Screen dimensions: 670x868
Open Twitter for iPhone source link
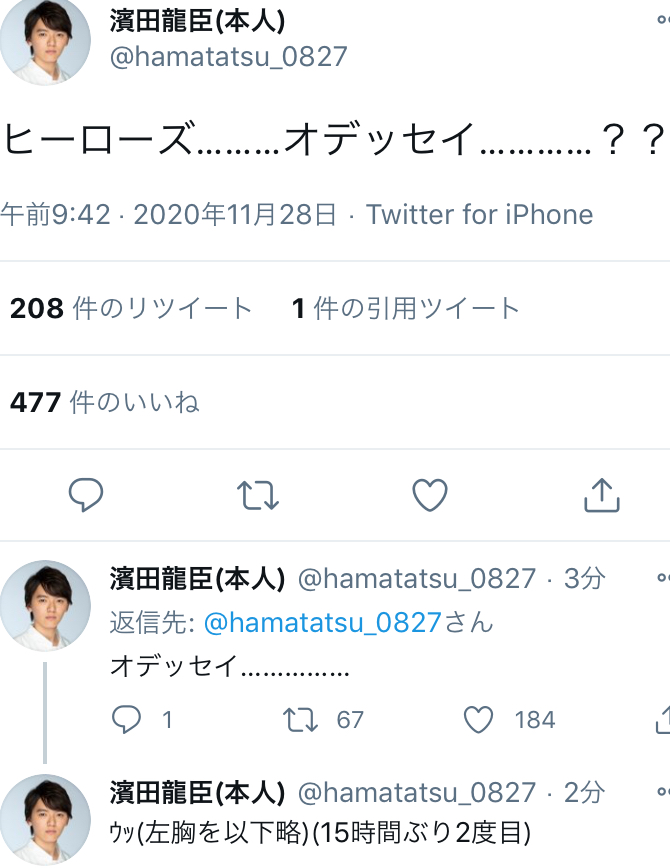point(480,214)
